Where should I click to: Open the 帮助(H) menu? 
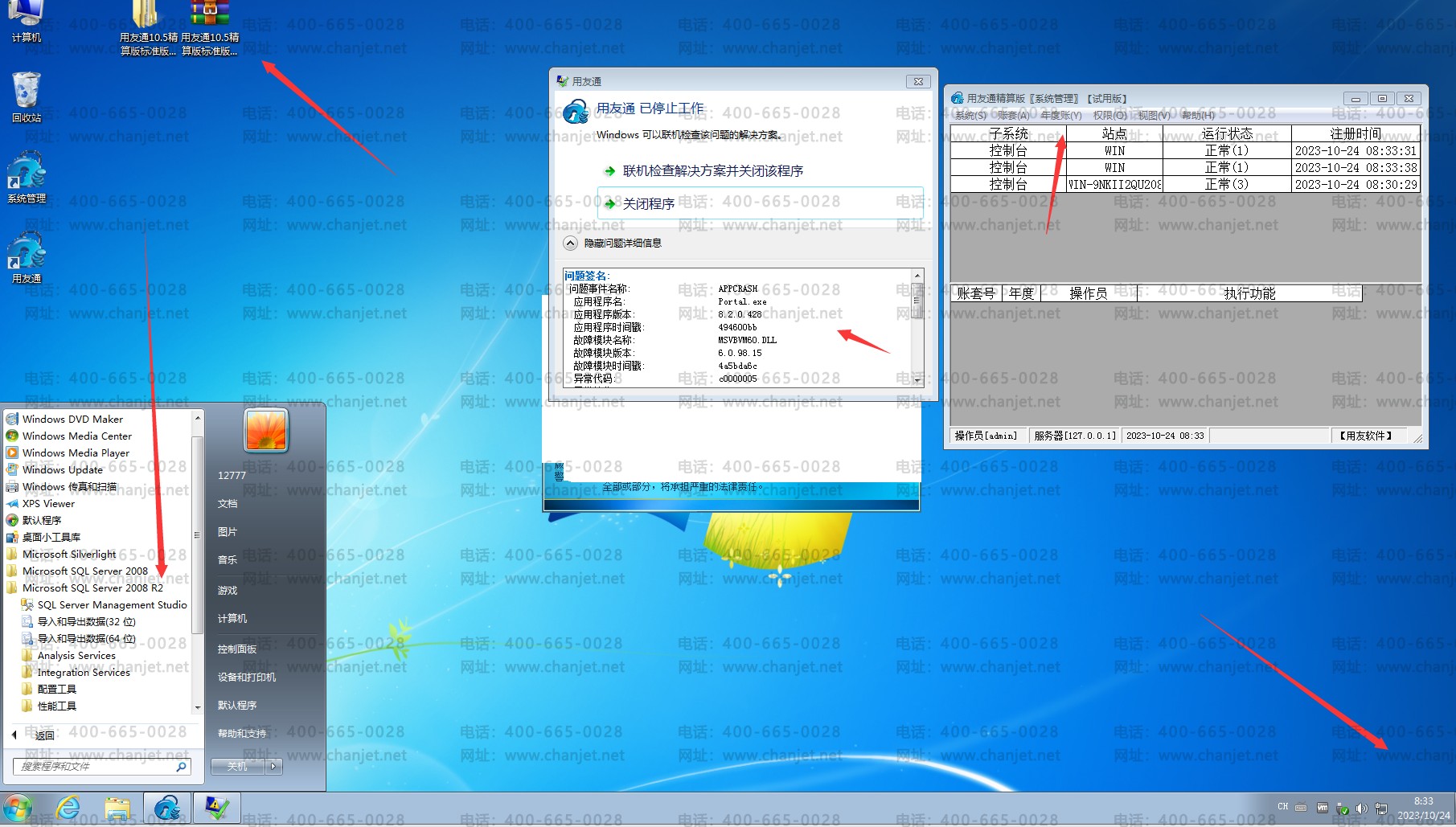pos(1198,115)
